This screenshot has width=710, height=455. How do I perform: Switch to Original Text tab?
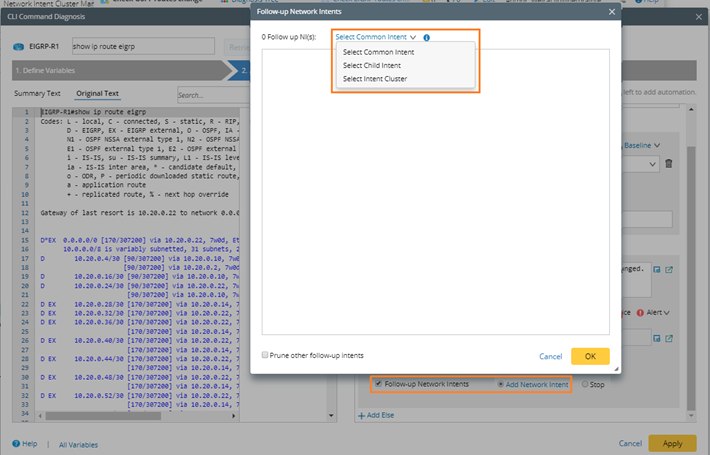tap(97, 93)
